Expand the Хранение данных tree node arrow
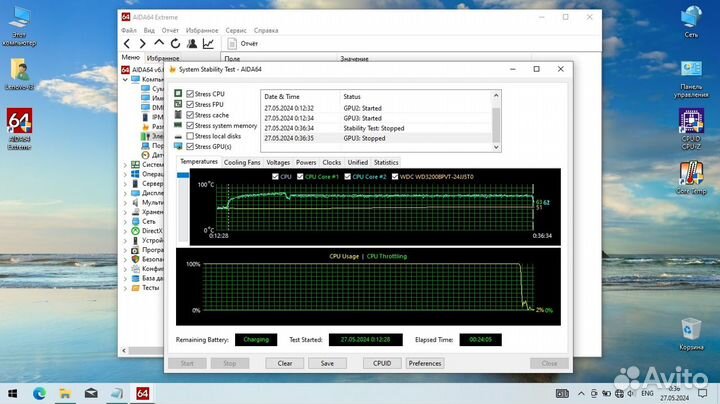 point(125,212)
